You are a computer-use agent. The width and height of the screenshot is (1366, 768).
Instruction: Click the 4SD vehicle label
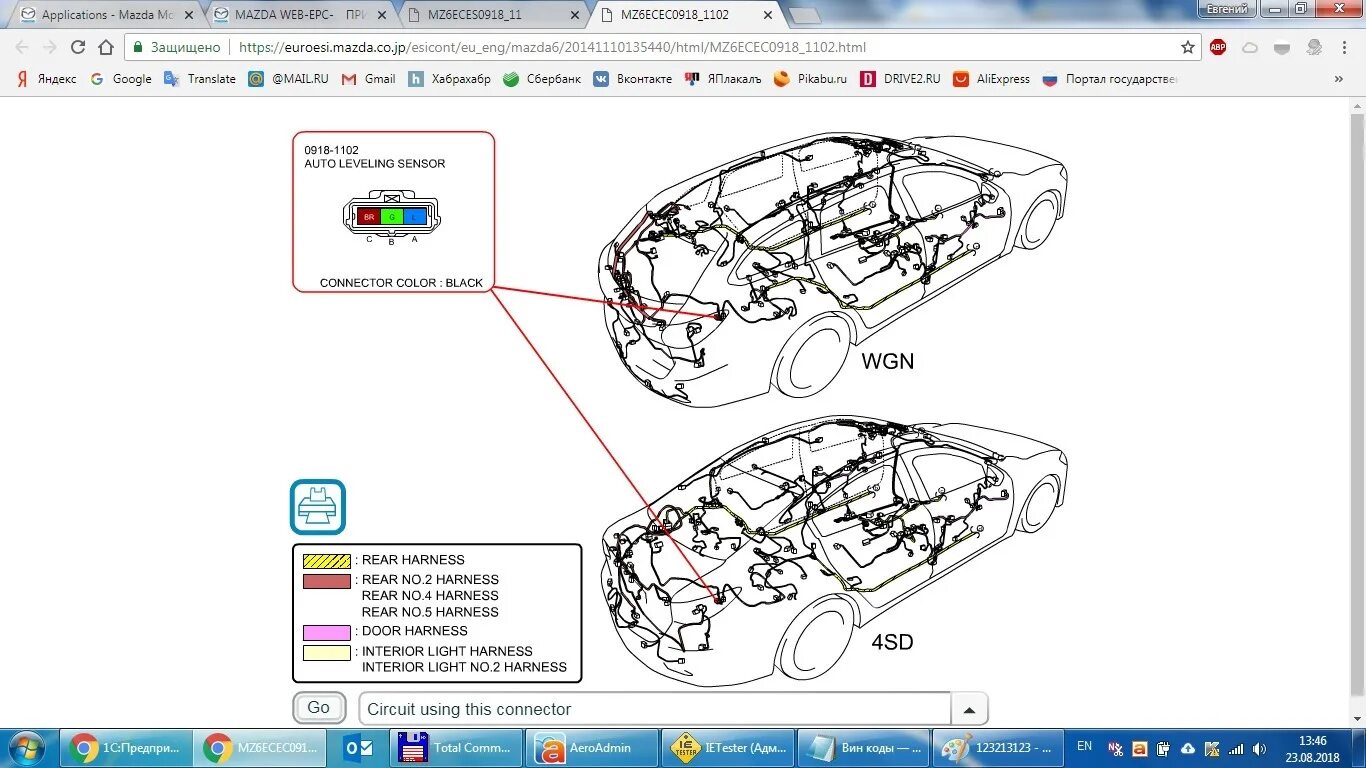click(x=891, y=642)
